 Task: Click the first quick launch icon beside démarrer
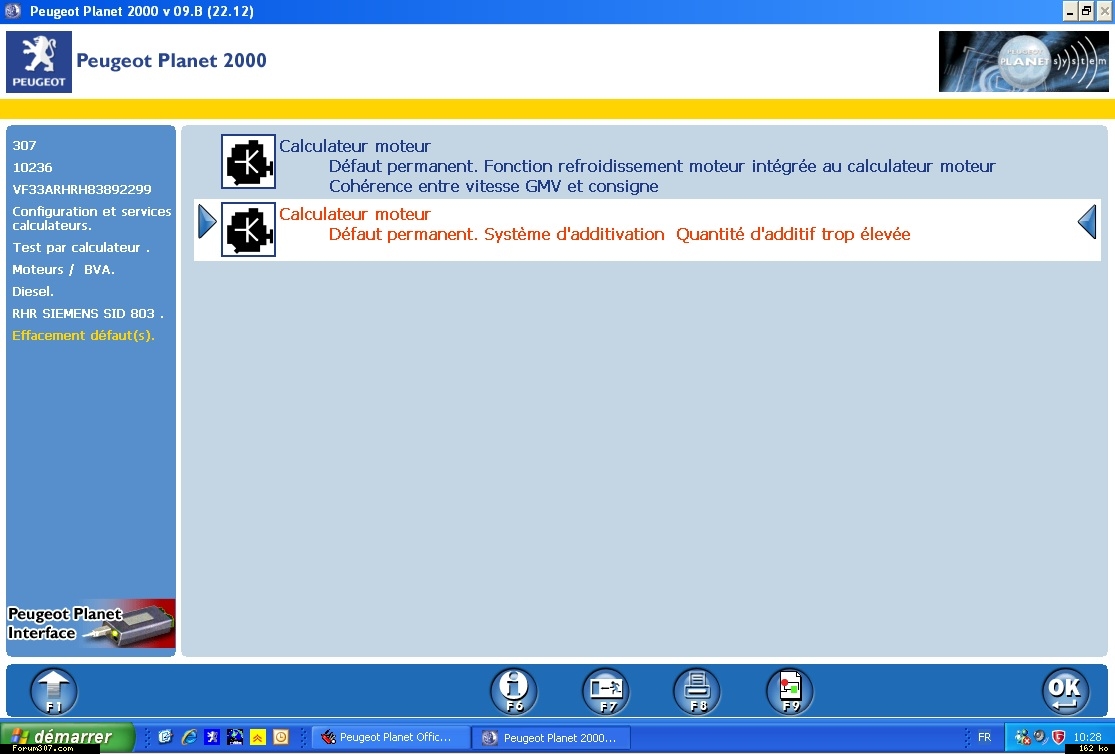[166, 738]
